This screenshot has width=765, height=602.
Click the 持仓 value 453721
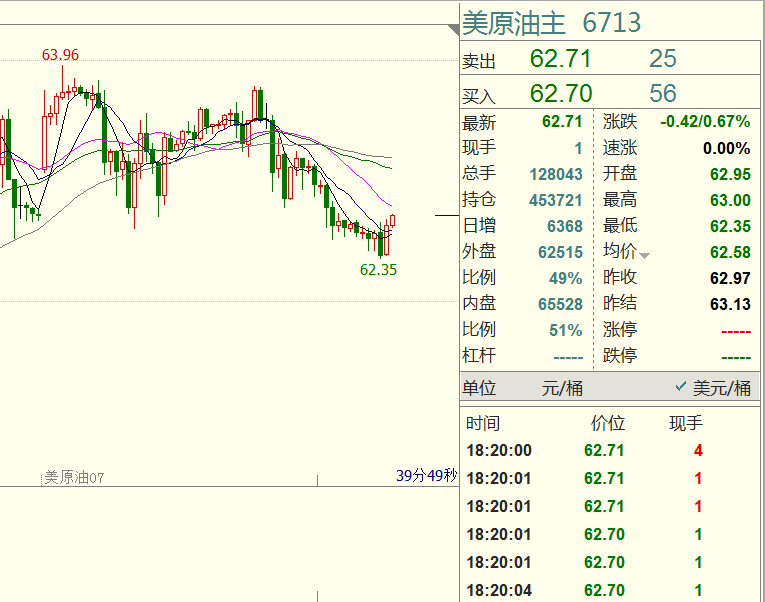[x=555, y=200]
